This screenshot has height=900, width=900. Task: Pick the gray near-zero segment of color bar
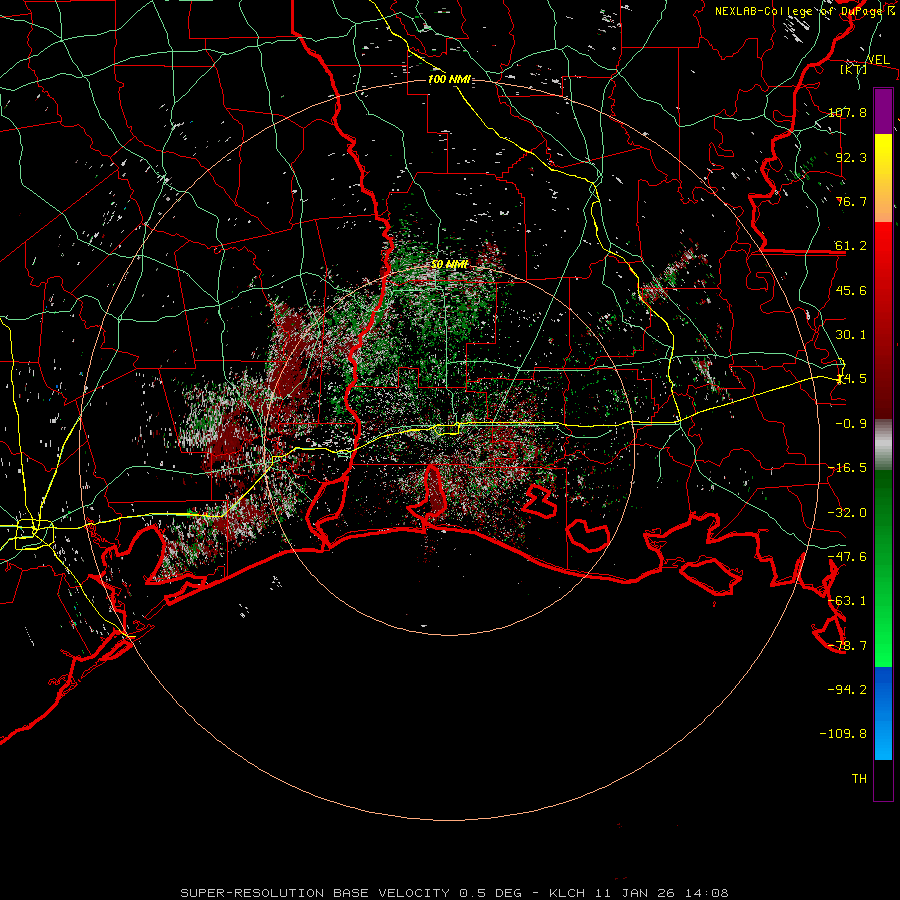click(883, 445)
